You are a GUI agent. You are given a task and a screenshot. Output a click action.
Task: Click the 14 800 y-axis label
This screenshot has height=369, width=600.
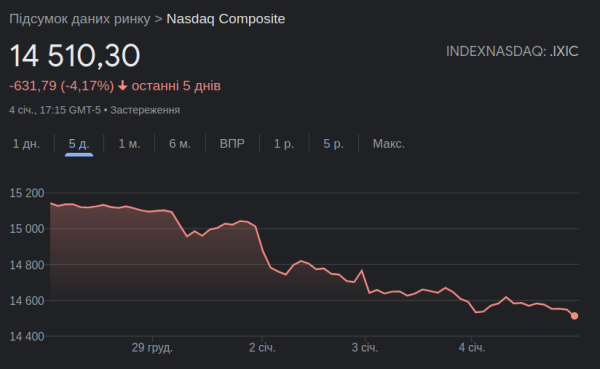coord(27,265)
